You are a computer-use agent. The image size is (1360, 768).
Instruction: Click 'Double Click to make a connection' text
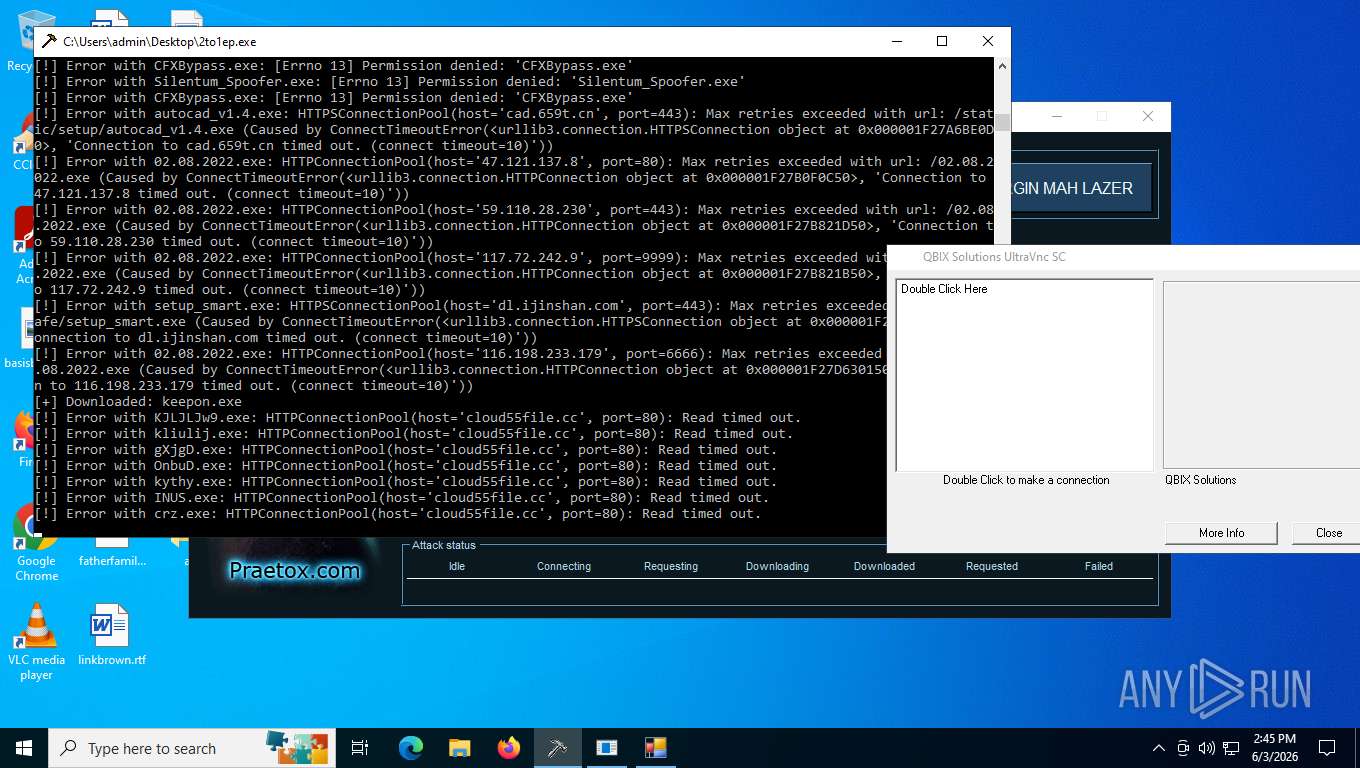(1026, 480)
